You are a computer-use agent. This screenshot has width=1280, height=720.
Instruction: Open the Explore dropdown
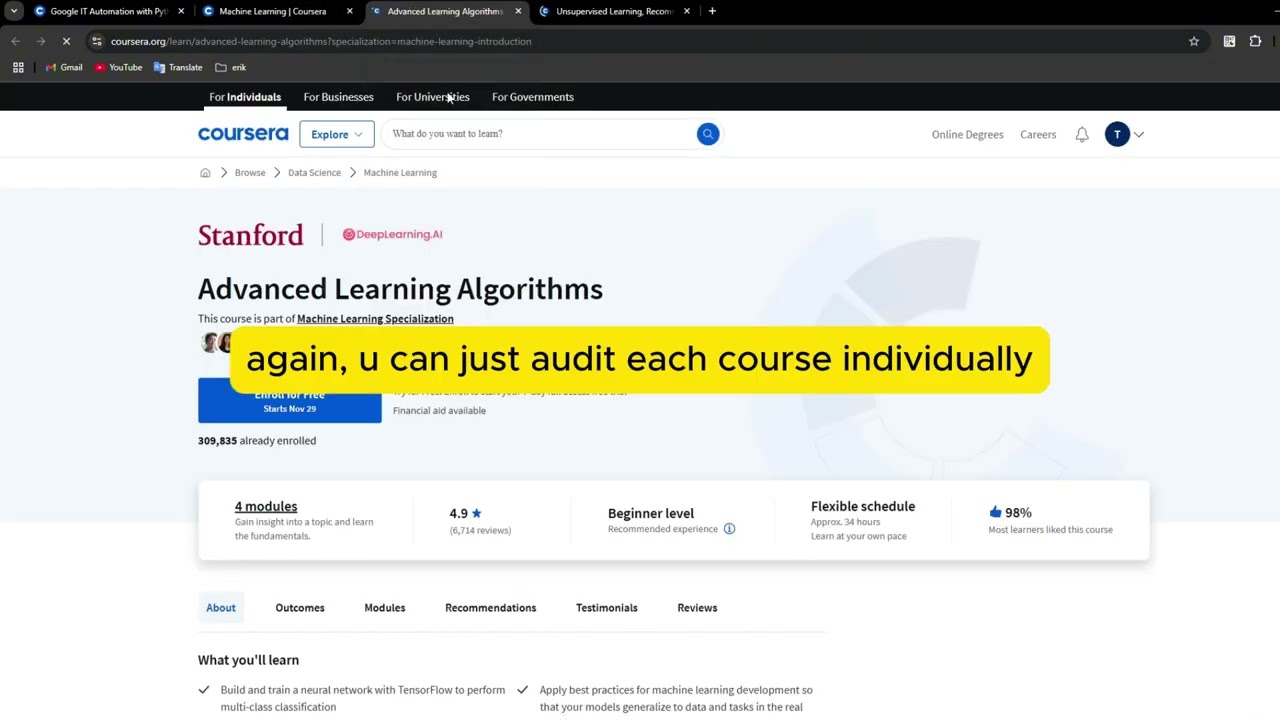[337, 134]
